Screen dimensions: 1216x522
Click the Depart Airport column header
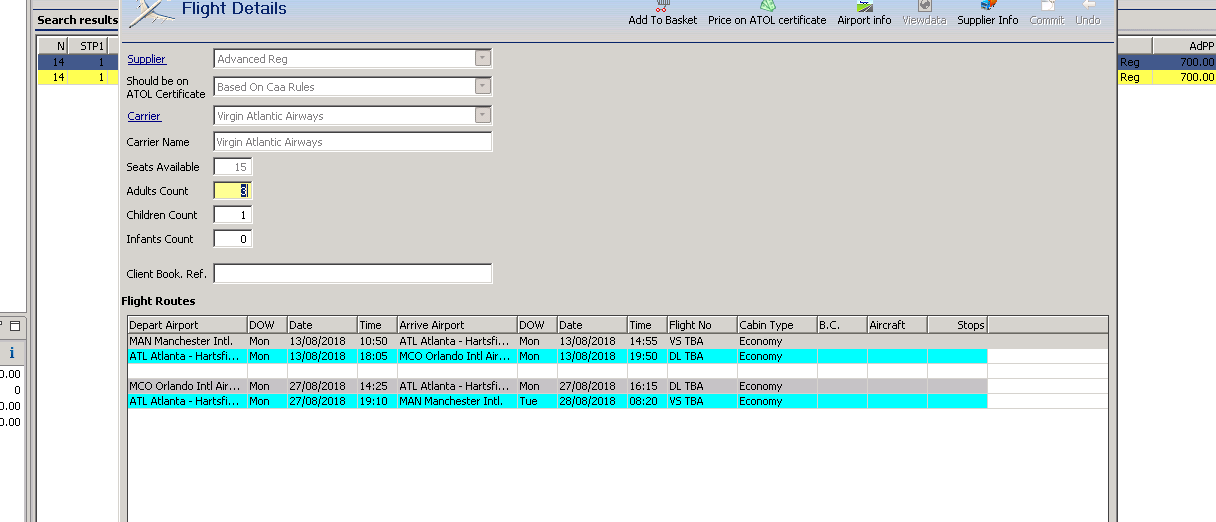(x=187, y=325)
